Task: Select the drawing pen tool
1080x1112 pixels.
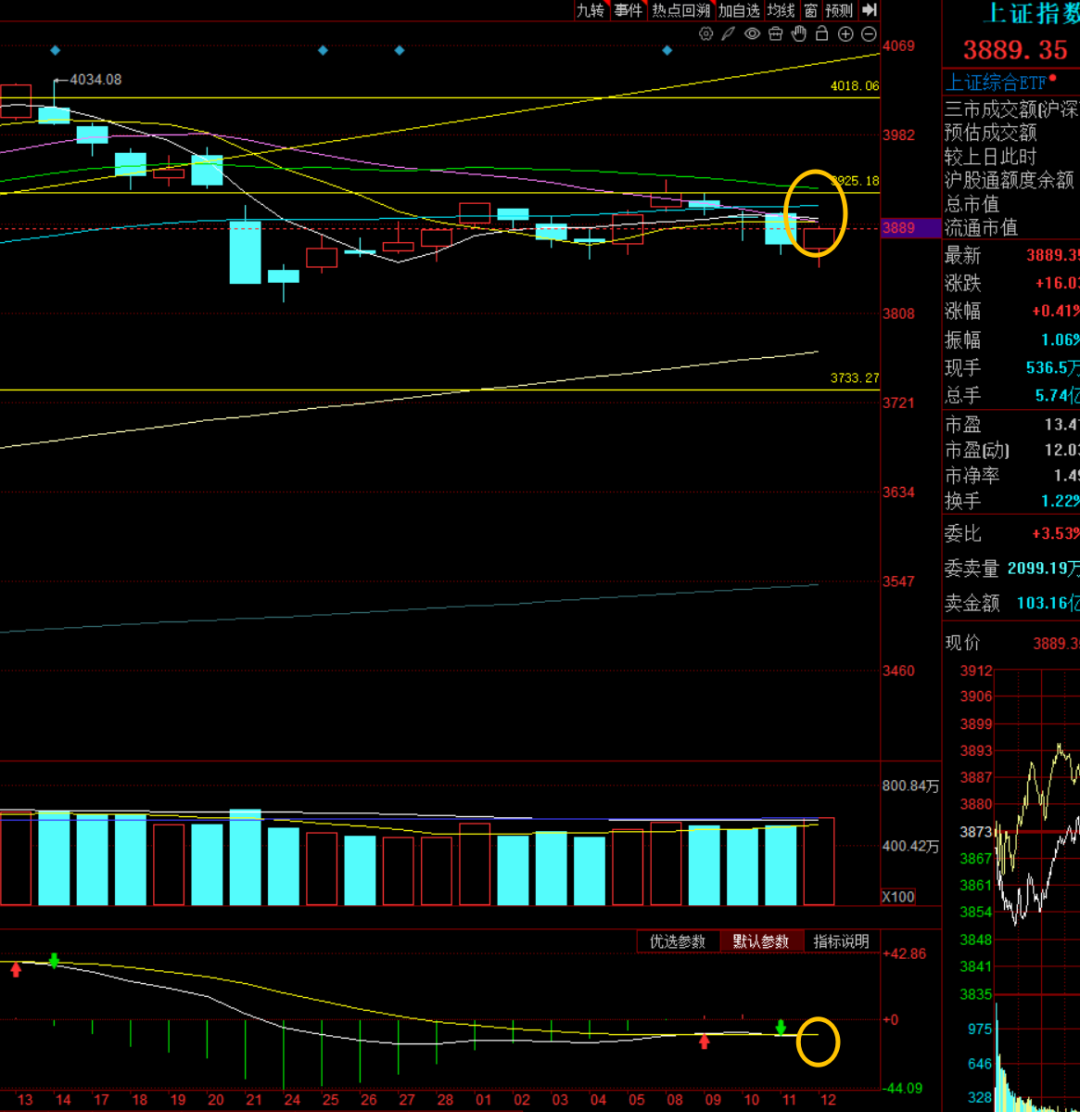Action: tap(729, 34)
